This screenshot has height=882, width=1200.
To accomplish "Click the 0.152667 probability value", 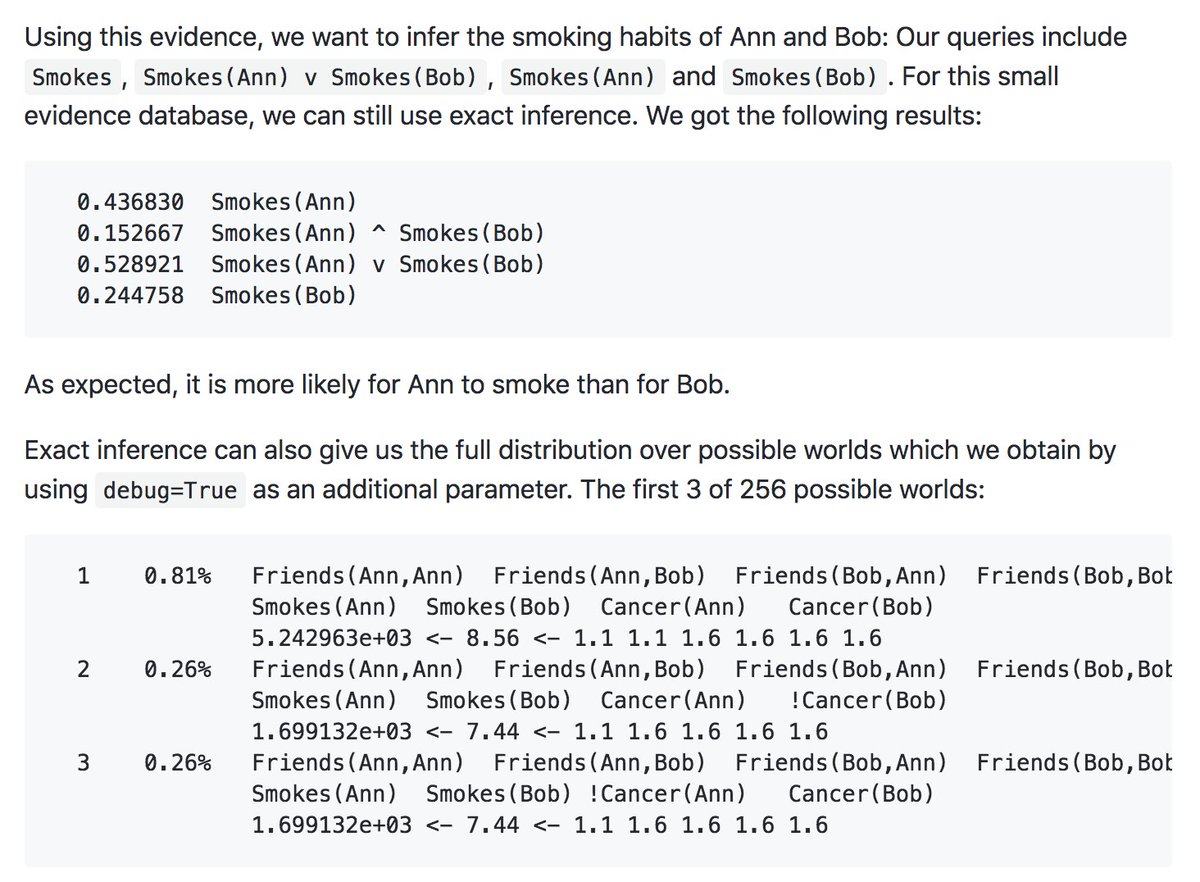I will click(130, 234).
